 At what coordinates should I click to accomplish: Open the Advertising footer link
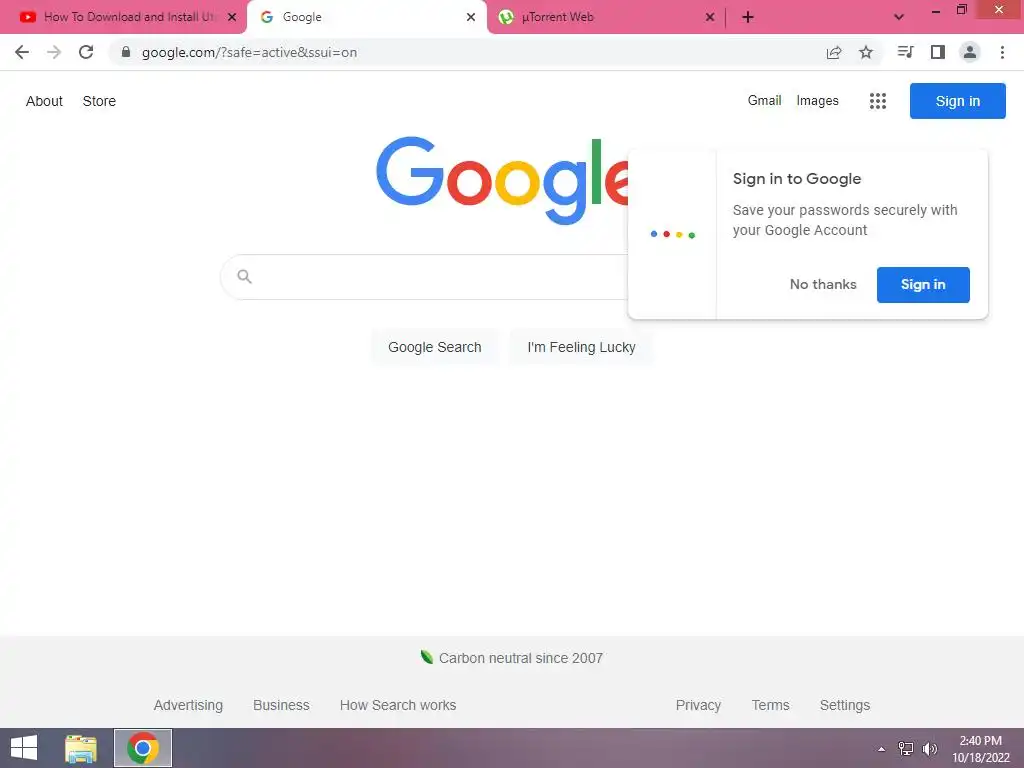tap(188, 705)
